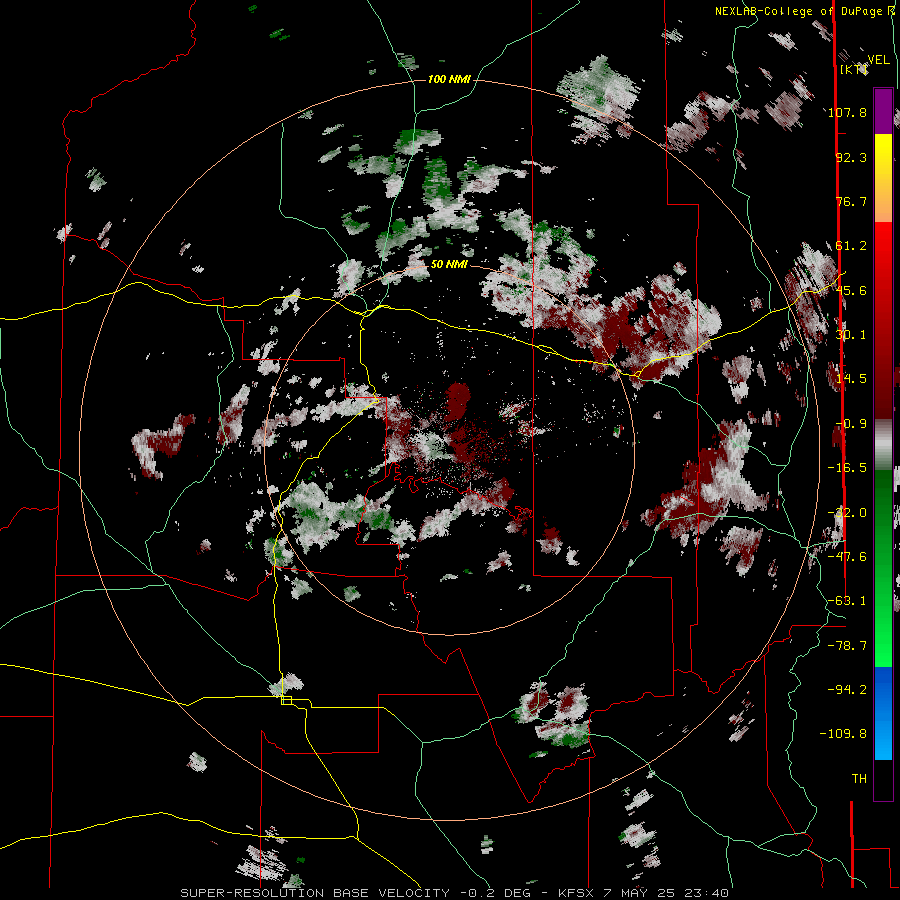Click the -32.0 velocity scale value
The image size is (900, 900).
[847, 513]
